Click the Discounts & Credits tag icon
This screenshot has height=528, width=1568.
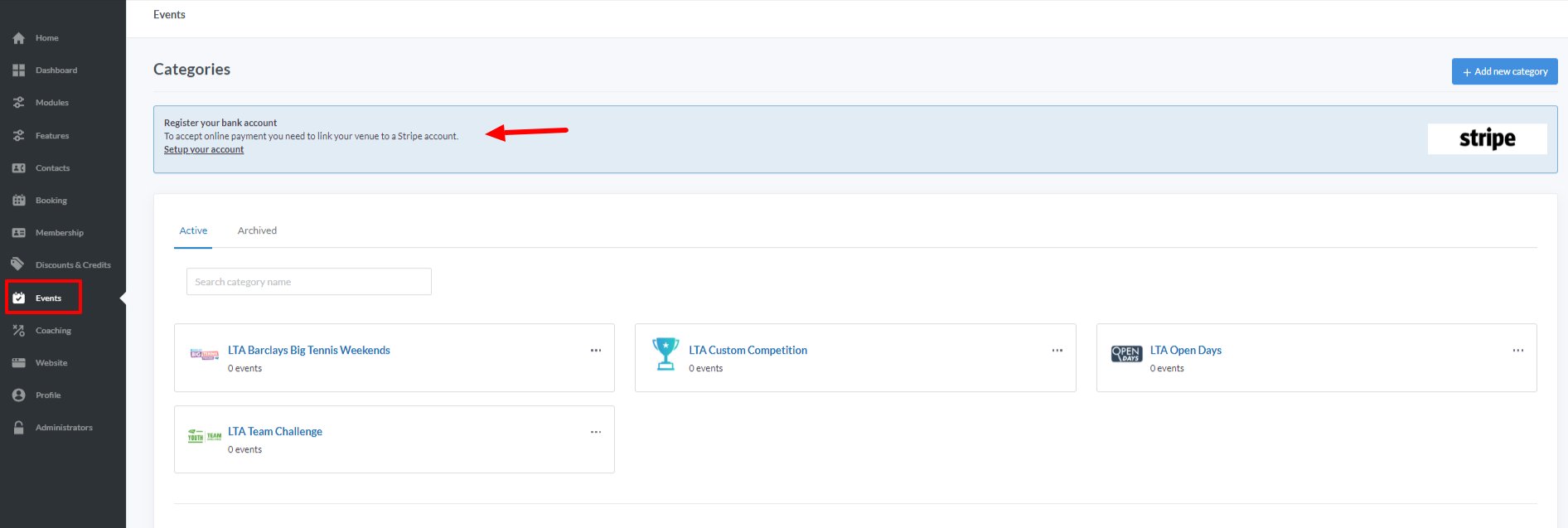point(18,264)
